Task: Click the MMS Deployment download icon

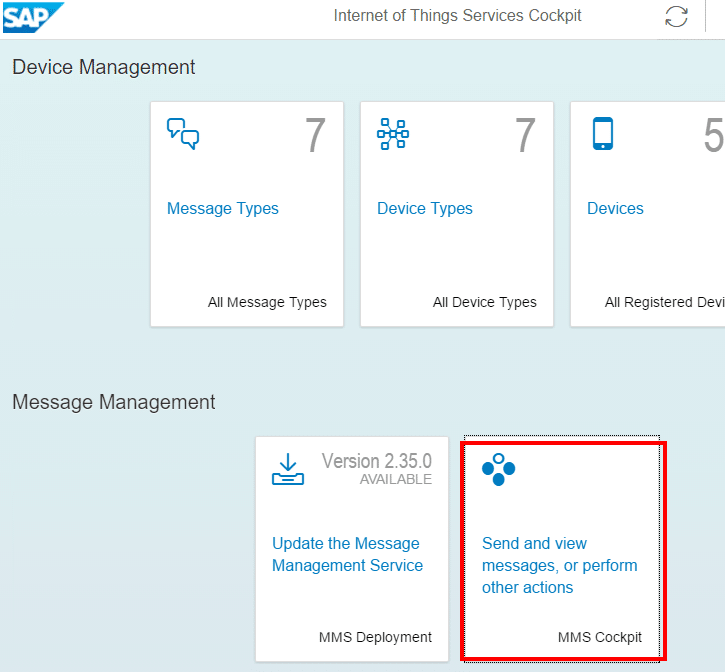Action: pyautogui.click(x=288, y=469)
